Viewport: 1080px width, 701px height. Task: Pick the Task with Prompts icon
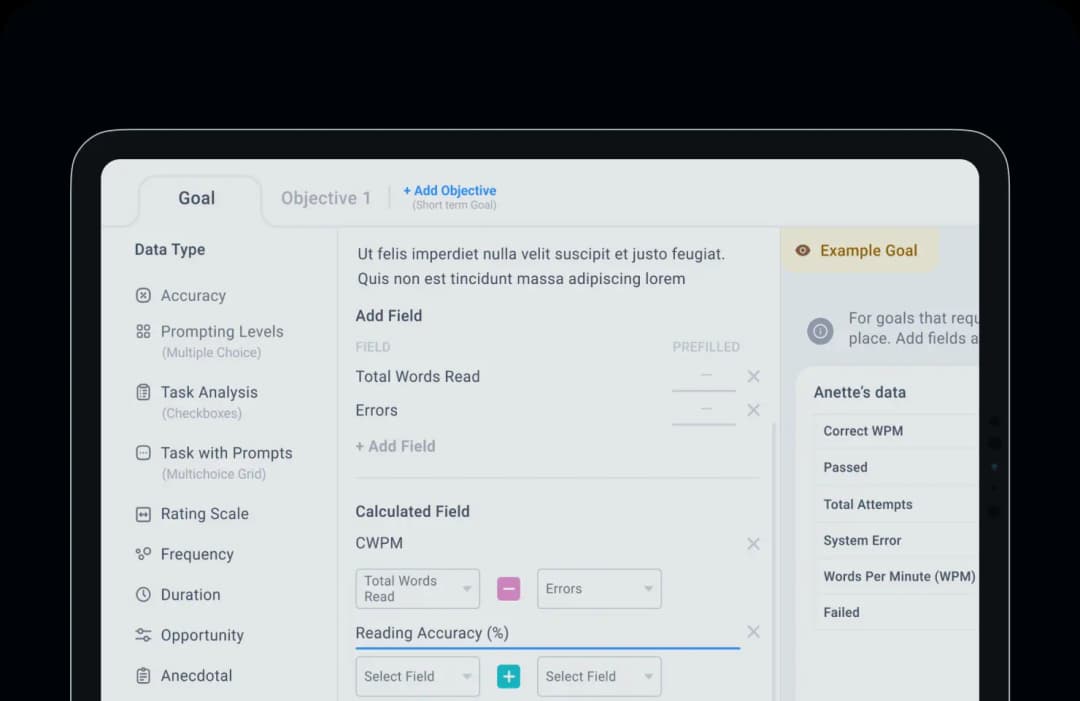pos(143,452)
